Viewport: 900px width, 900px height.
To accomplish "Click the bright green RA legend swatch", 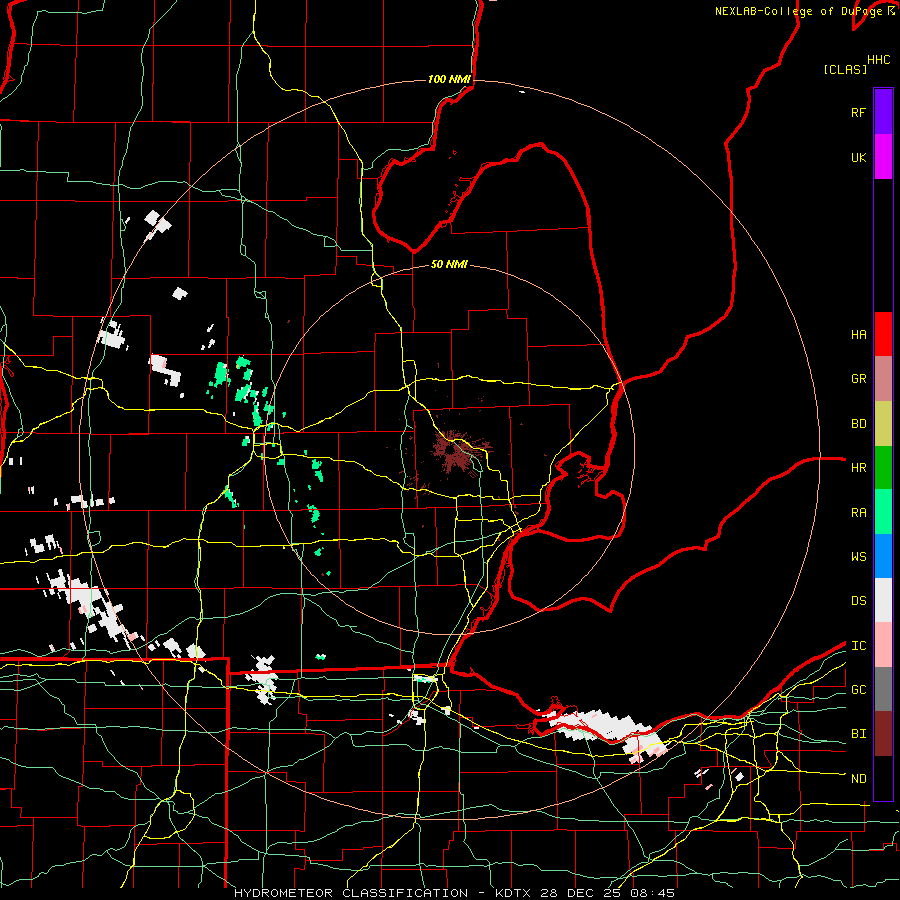I will pyautogui.click(x=883, y=512).
